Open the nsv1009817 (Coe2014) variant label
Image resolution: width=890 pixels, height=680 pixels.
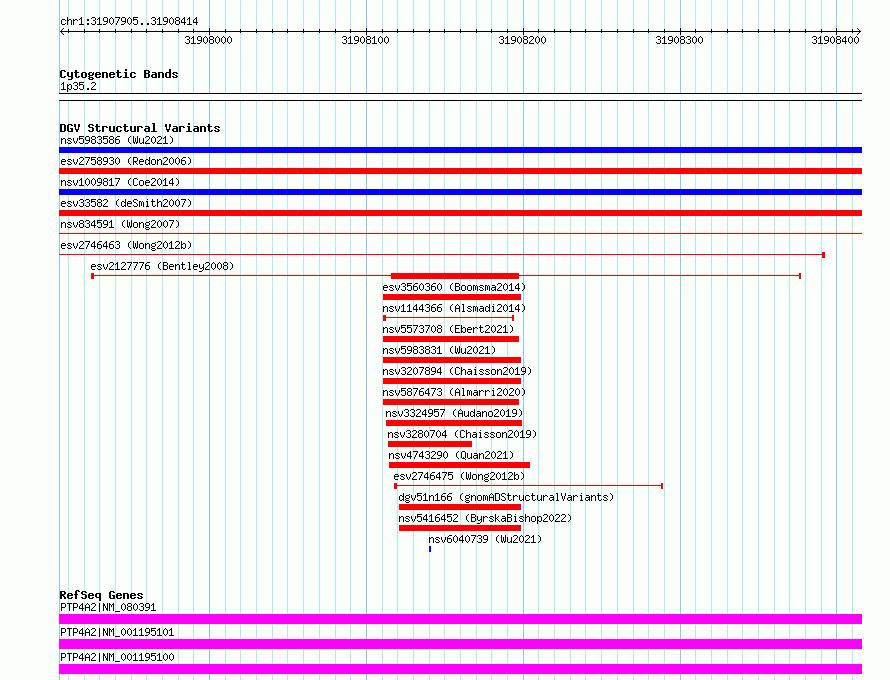pyautogui.click(x=120, y=182)
